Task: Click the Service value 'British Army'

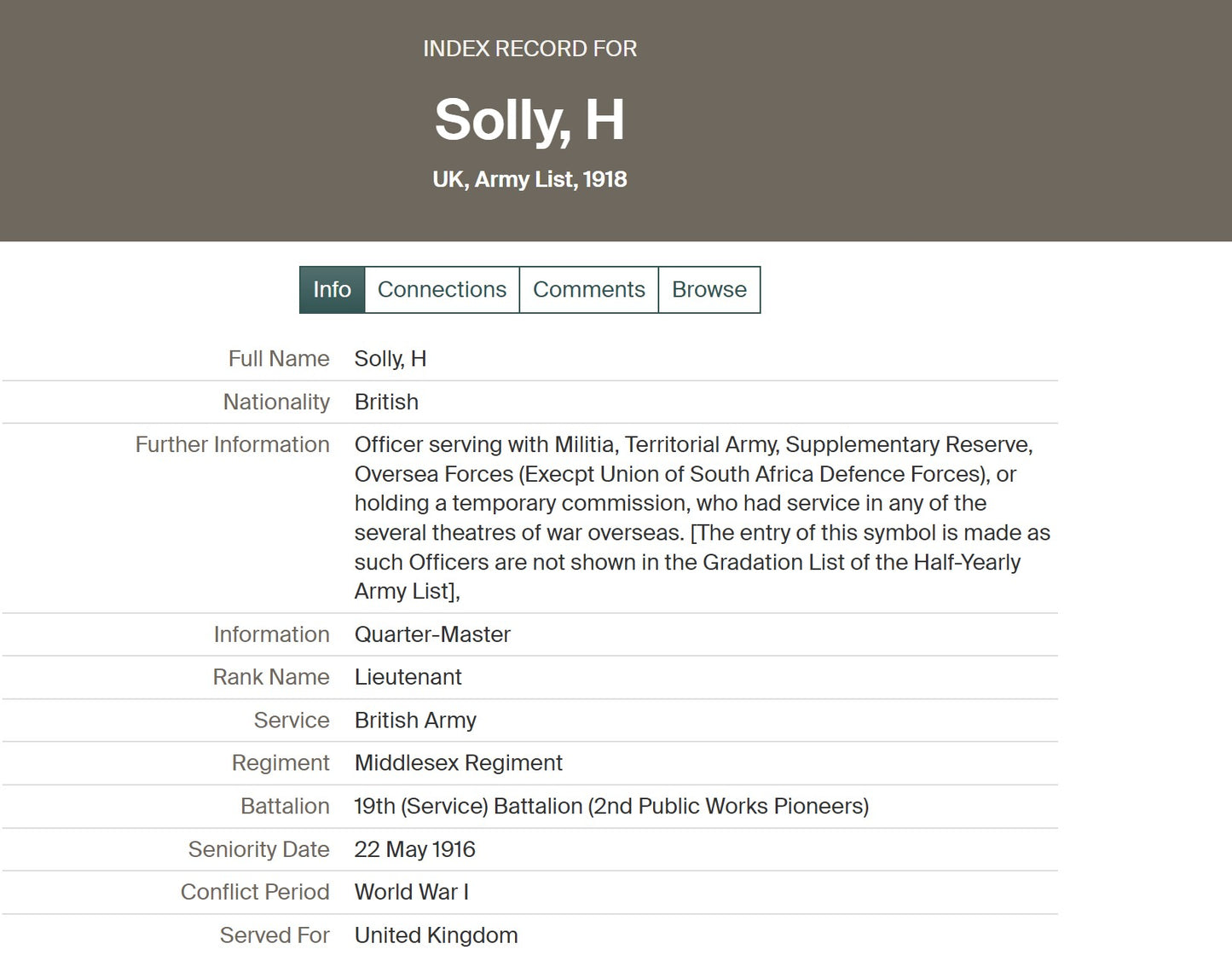Action: coord(415,721)
